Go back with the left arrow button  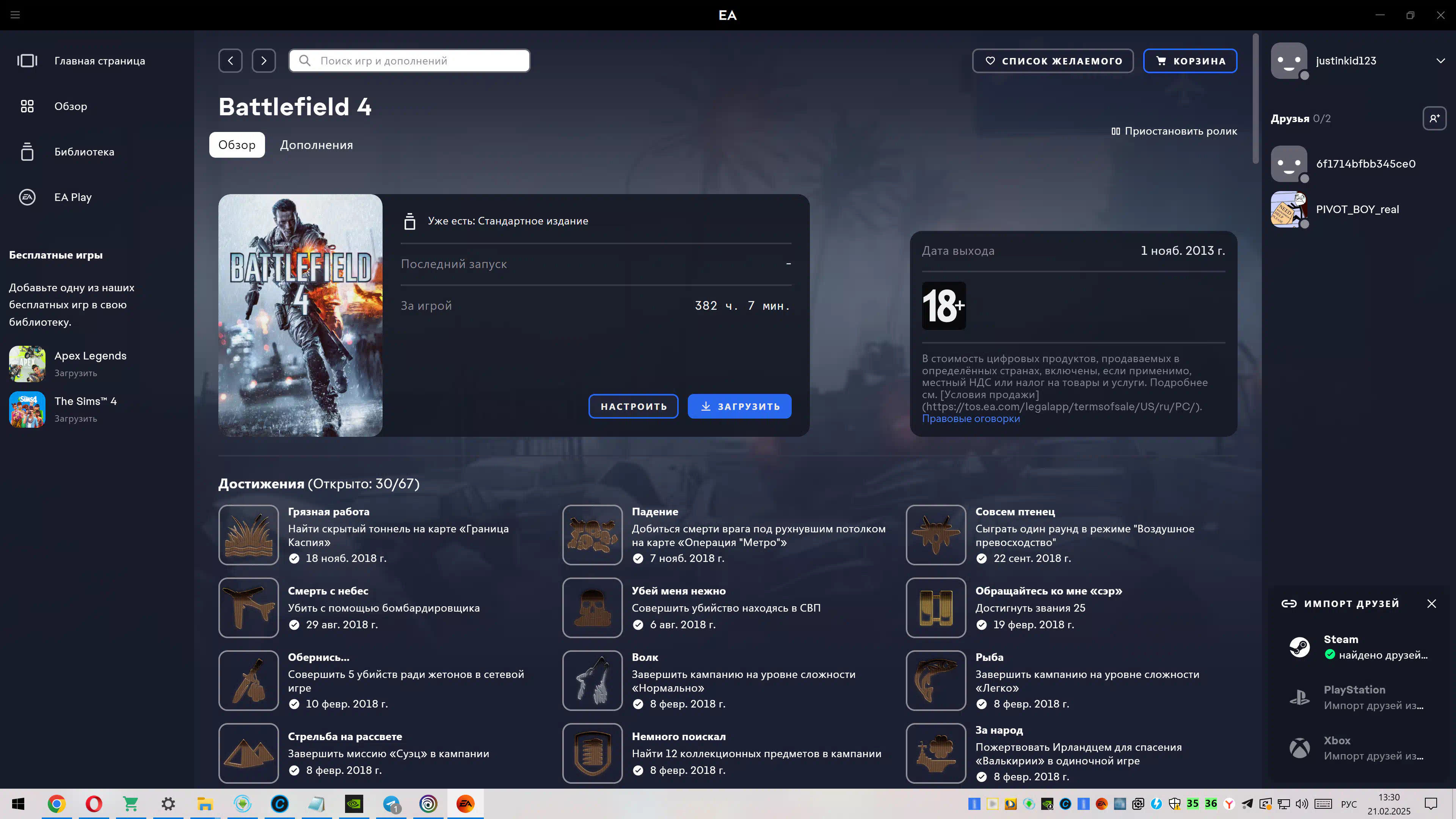pyautogui.click(x=231, y=61)
